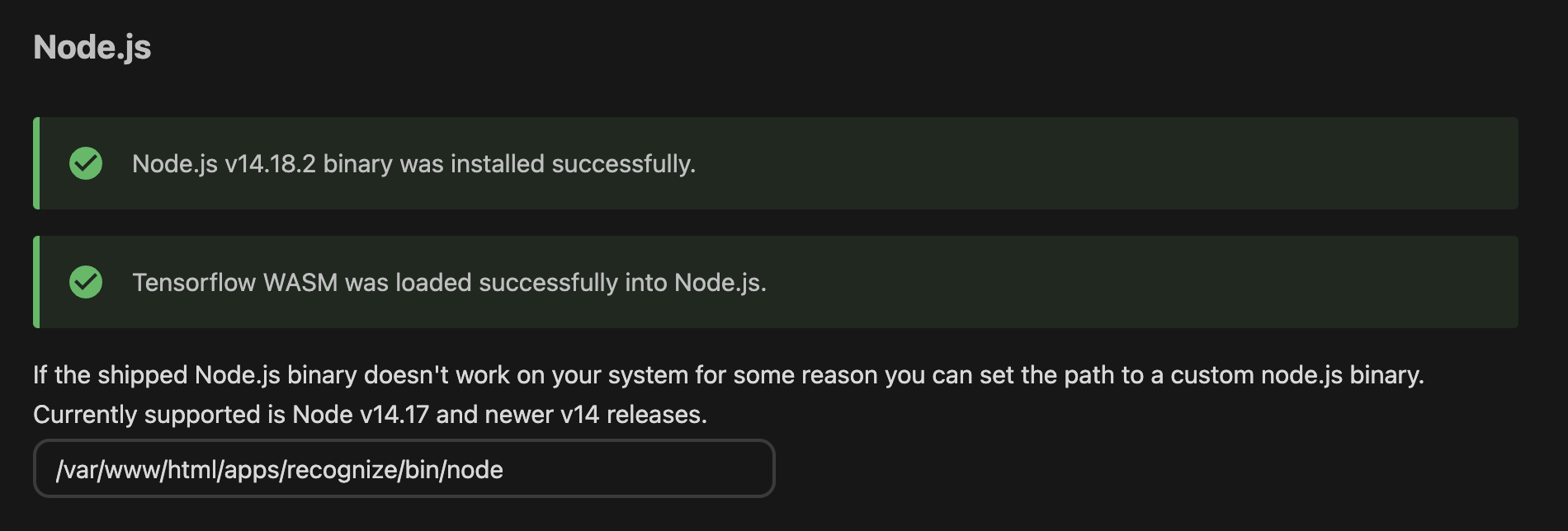
Task: Click the Node.js section heading
Action: pyautogui.click(x=91, y=47)
